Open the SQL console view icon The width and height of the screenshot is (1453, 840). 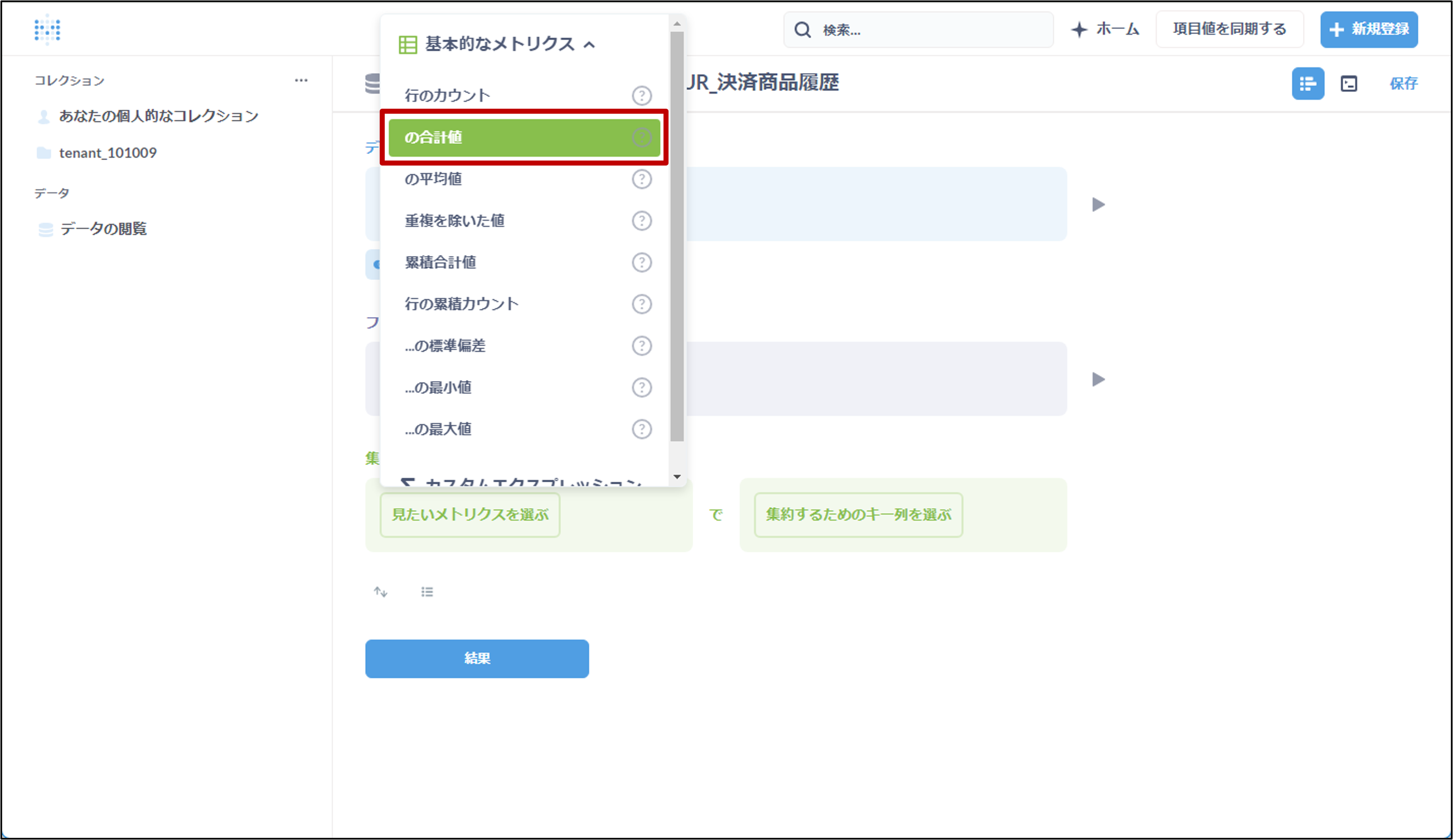pos(1348,84)
